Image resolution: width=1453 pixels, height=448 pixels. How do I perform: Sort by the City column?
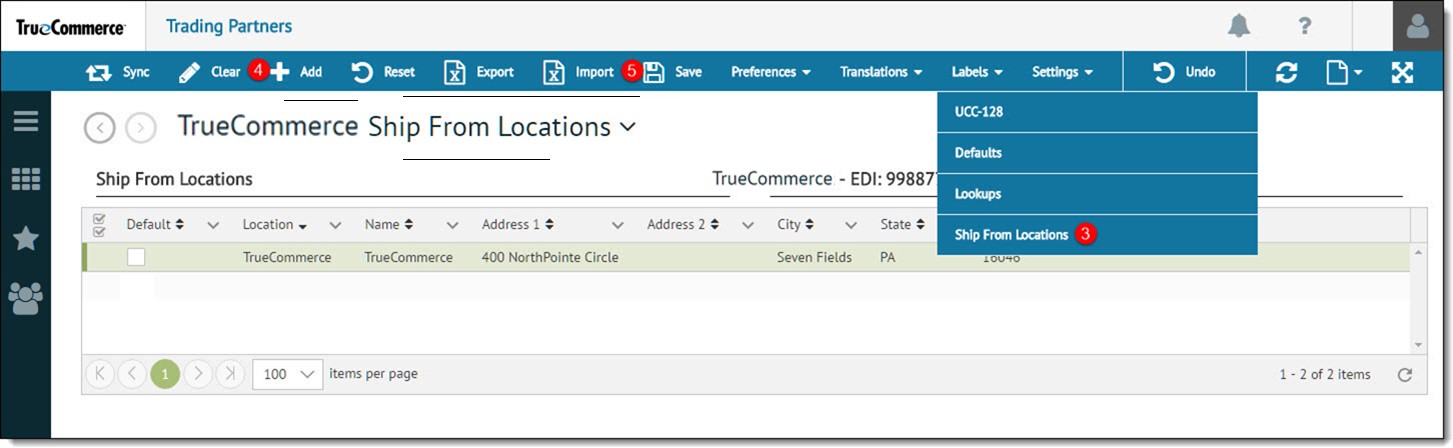pos(795,225)
